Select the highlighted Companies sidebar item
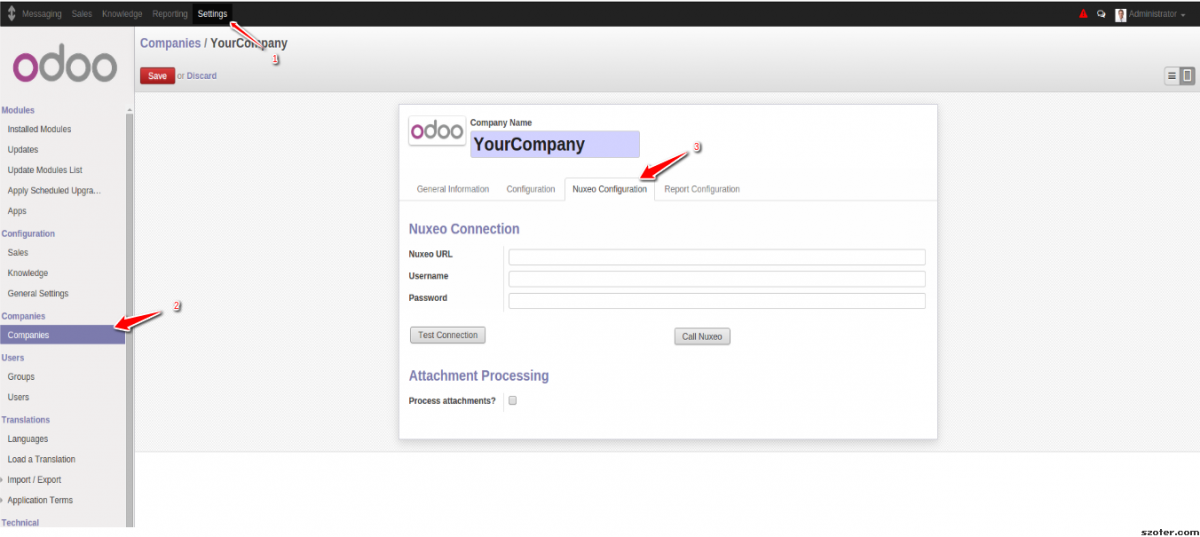 pyautogui.click(x=62, y=335)
